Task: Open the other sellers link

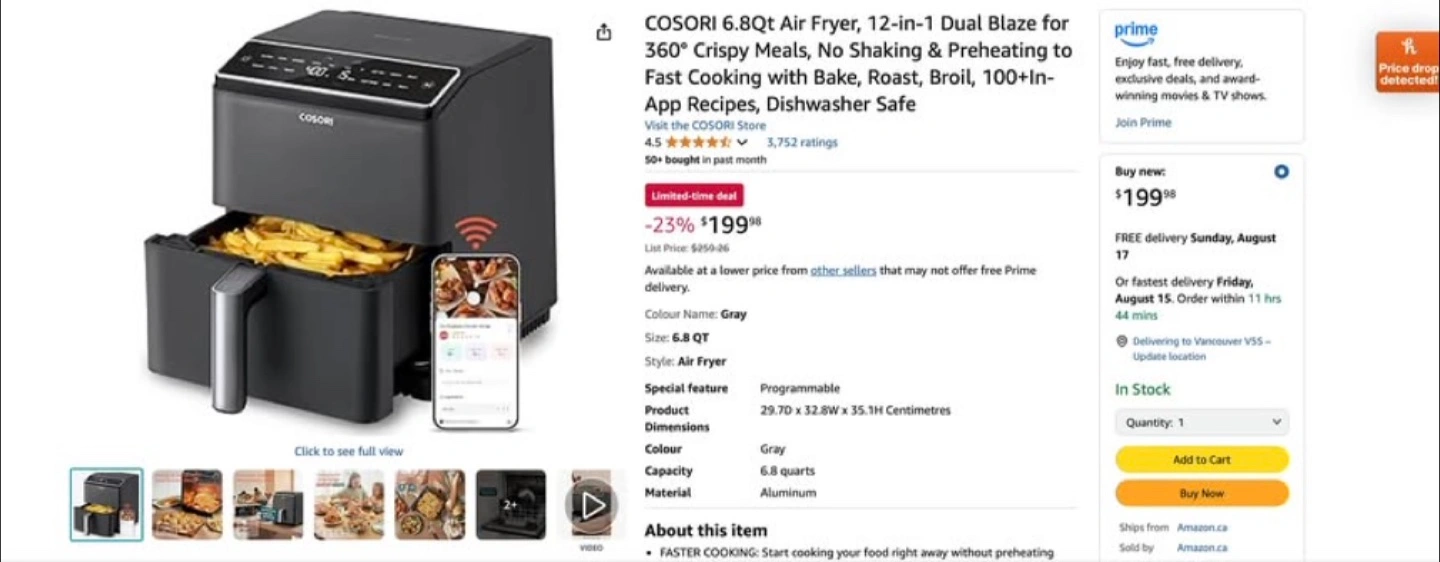Action: (x=843, y=270)
